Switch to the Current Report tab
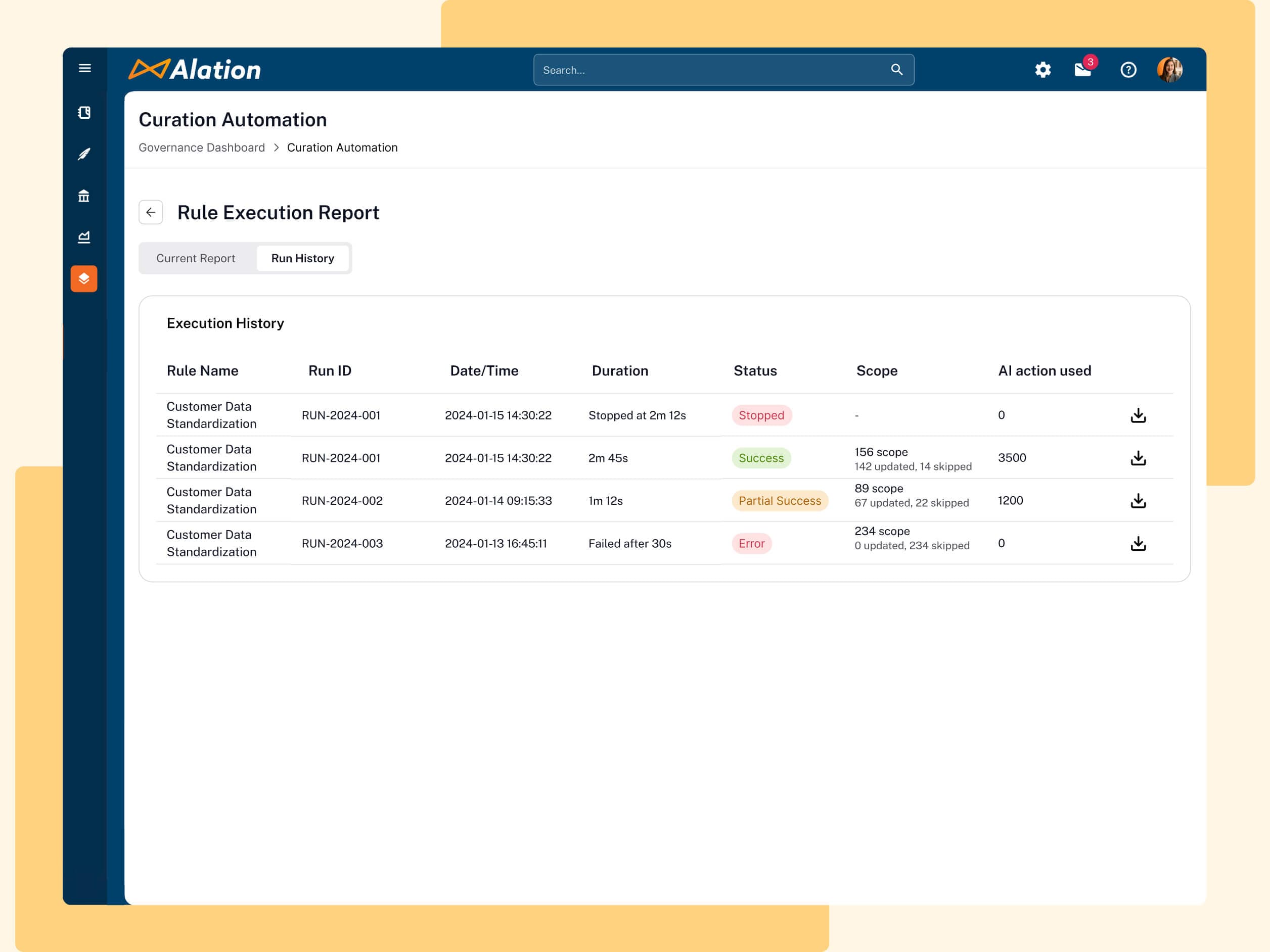The image size is (1270, 952). [x=195, y=258]
